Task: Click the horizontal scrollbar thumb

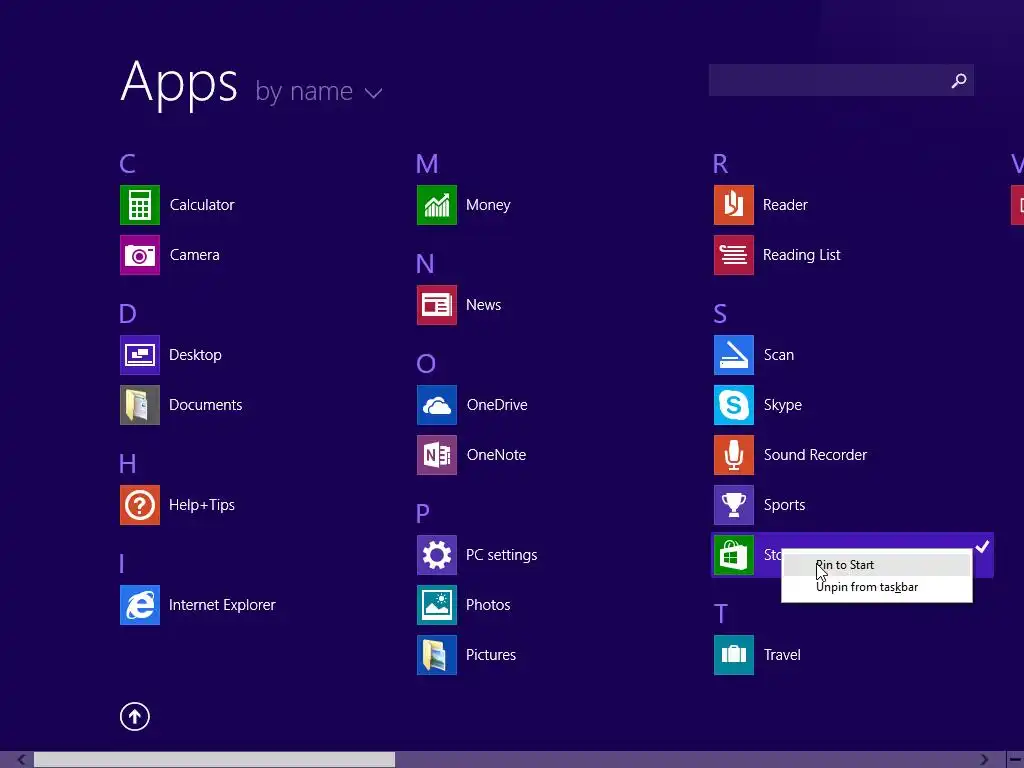Action: pos(214,760)
